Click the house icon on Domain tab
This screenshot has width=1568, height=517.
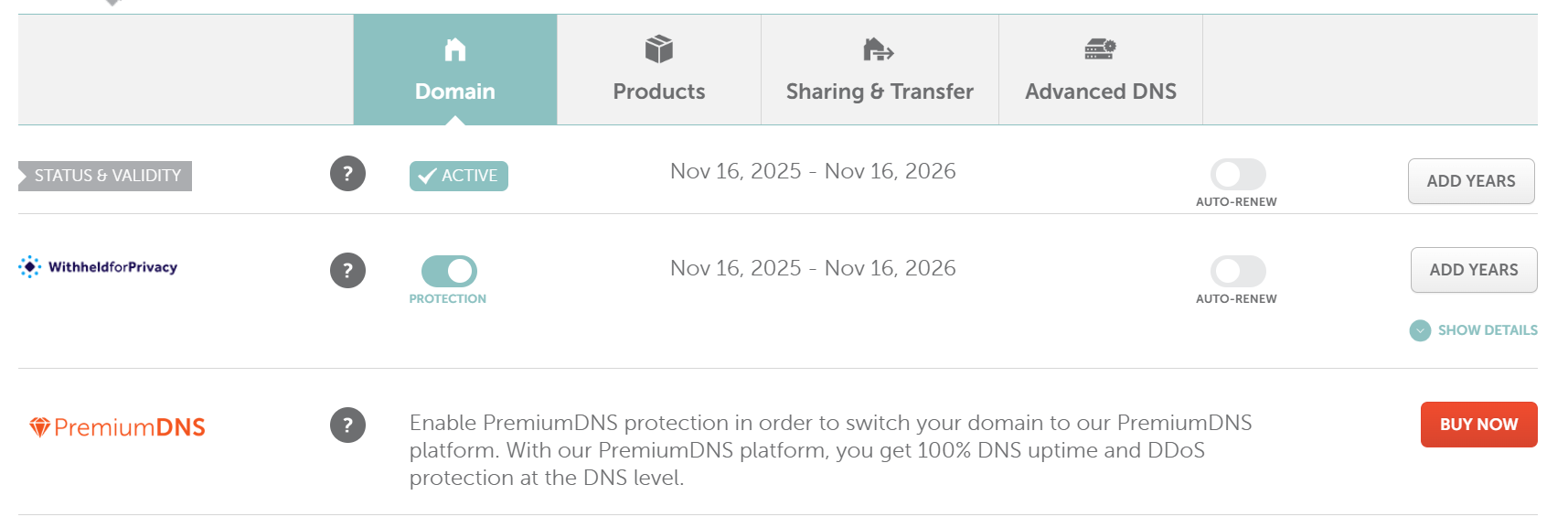454,49
